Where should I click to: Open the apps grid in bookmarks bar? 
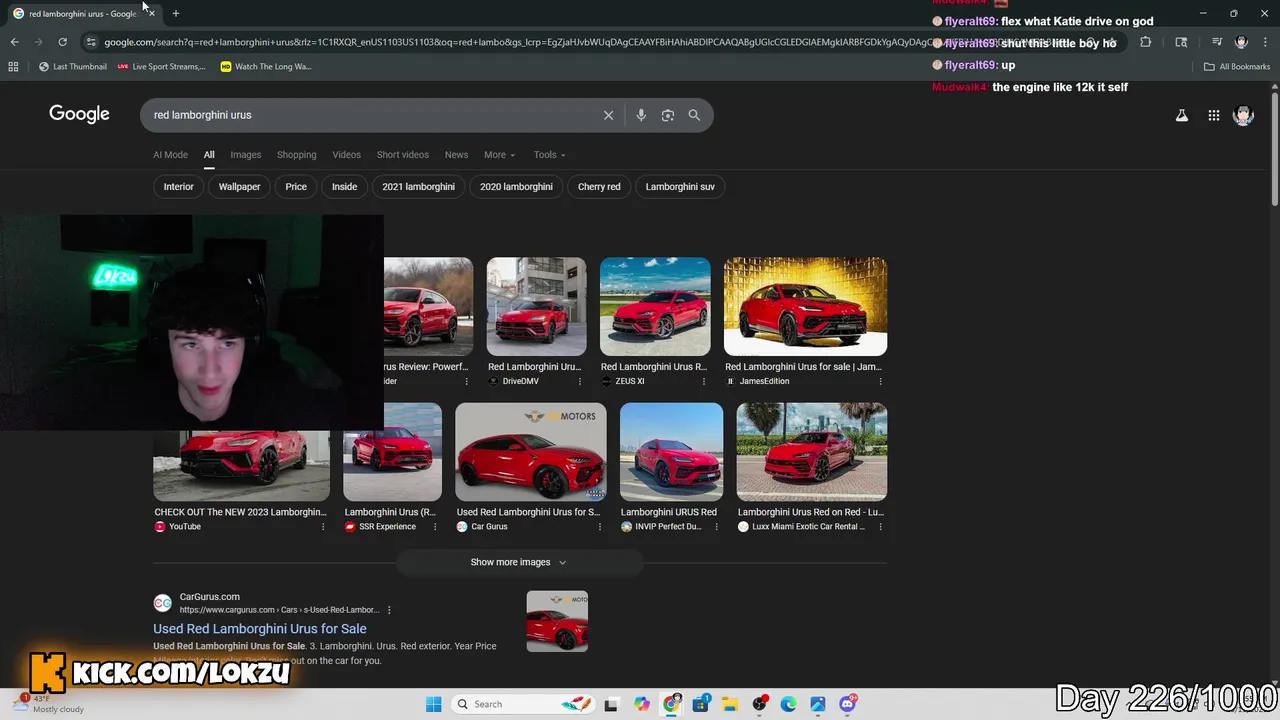(x=13, y=67)
